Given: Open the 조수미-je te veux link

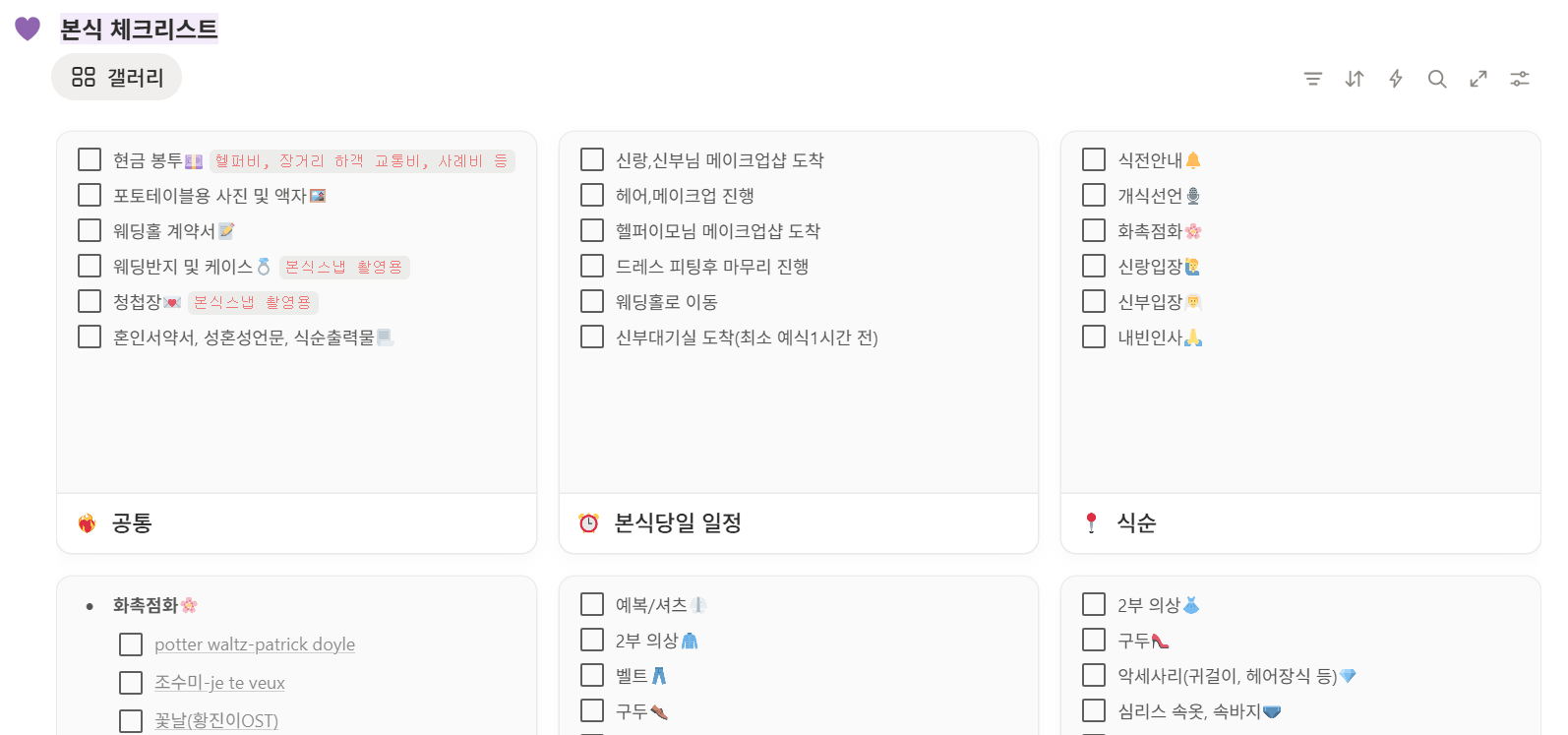Looking at the screenshot, I should pyautogui.click(x=219, y=682).
